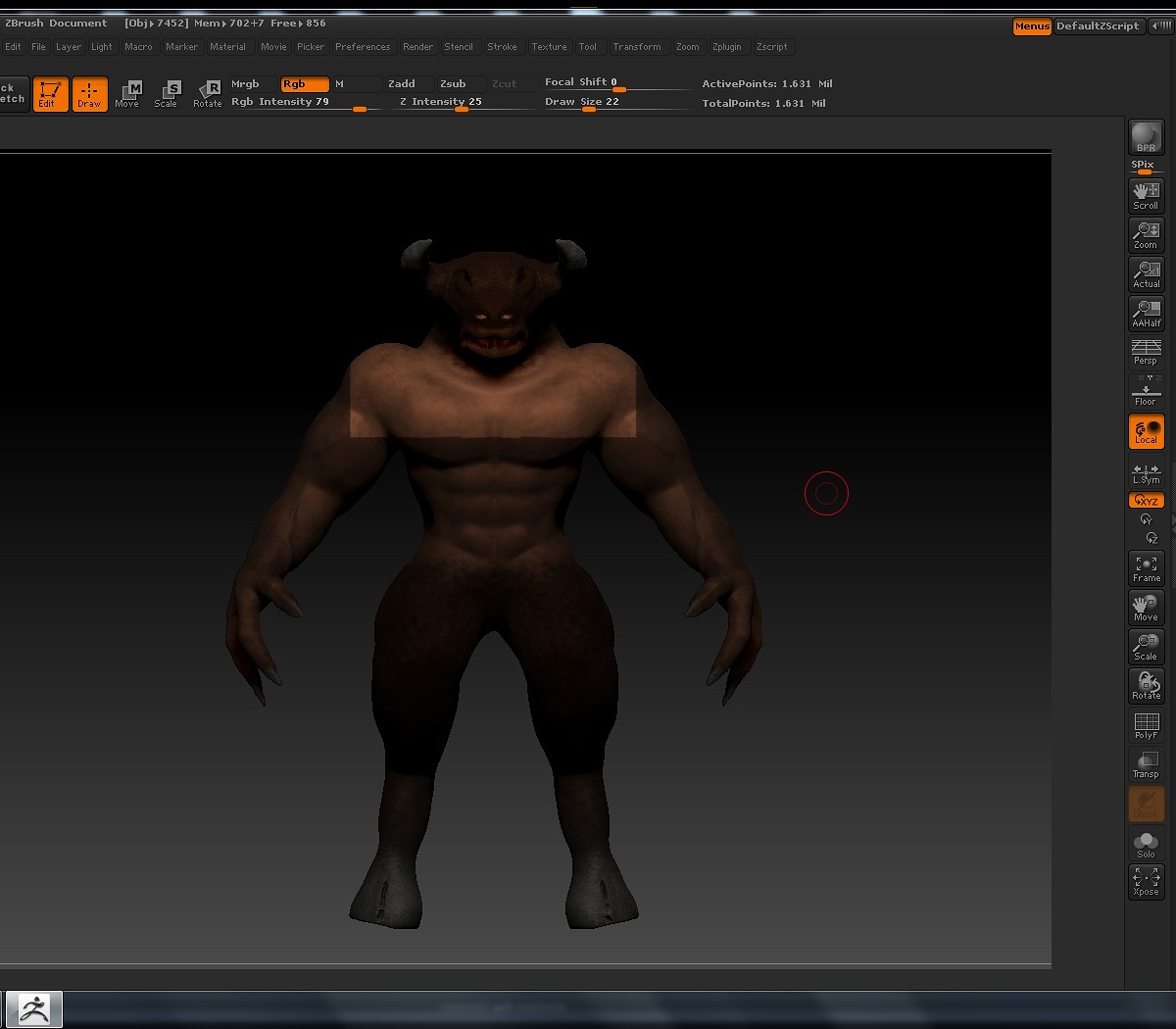Click the ZBrush taskbar icon

coord(34,1008)
